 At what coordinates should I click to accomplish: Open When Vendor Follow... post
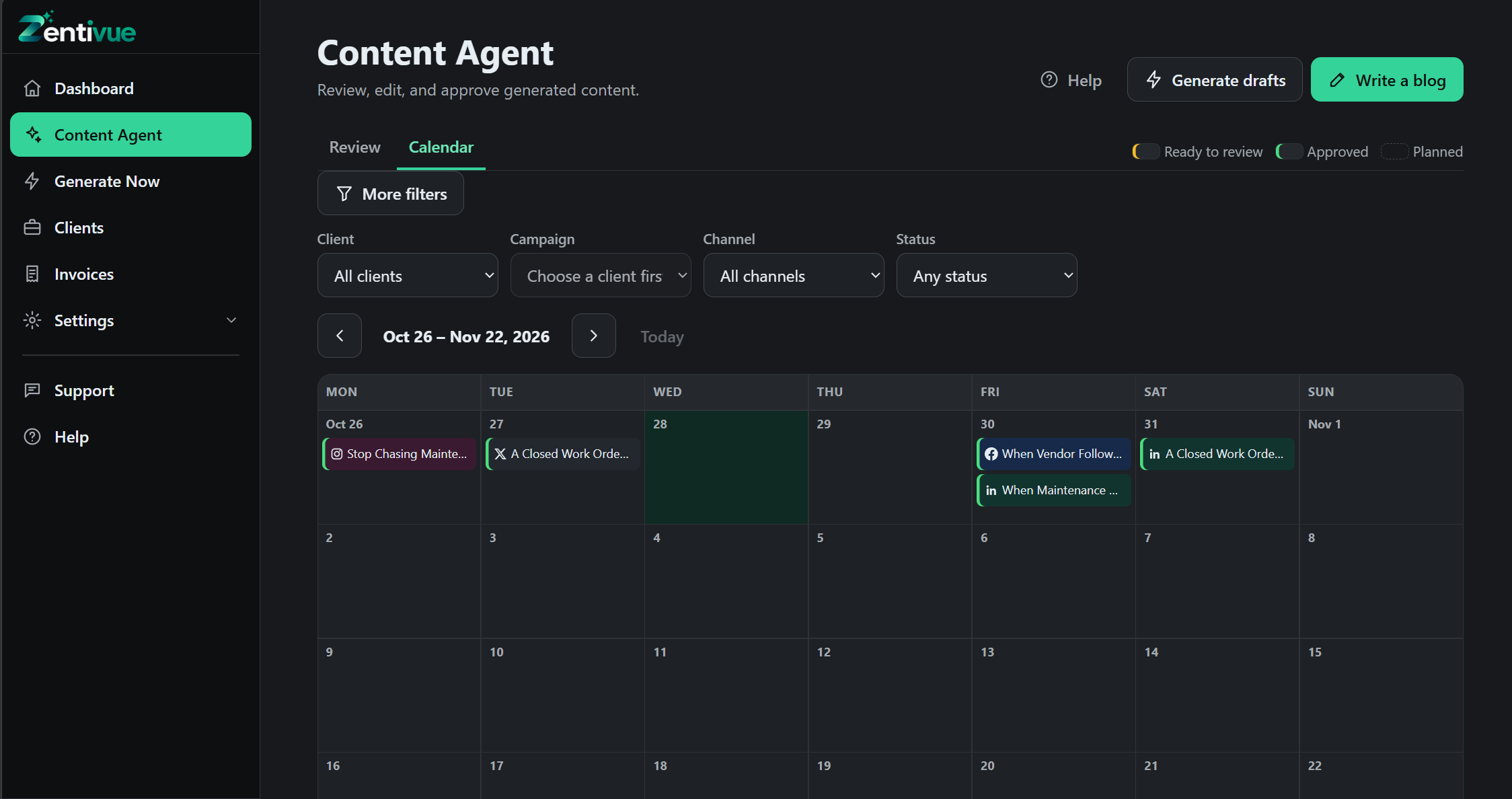point(1054,454)
